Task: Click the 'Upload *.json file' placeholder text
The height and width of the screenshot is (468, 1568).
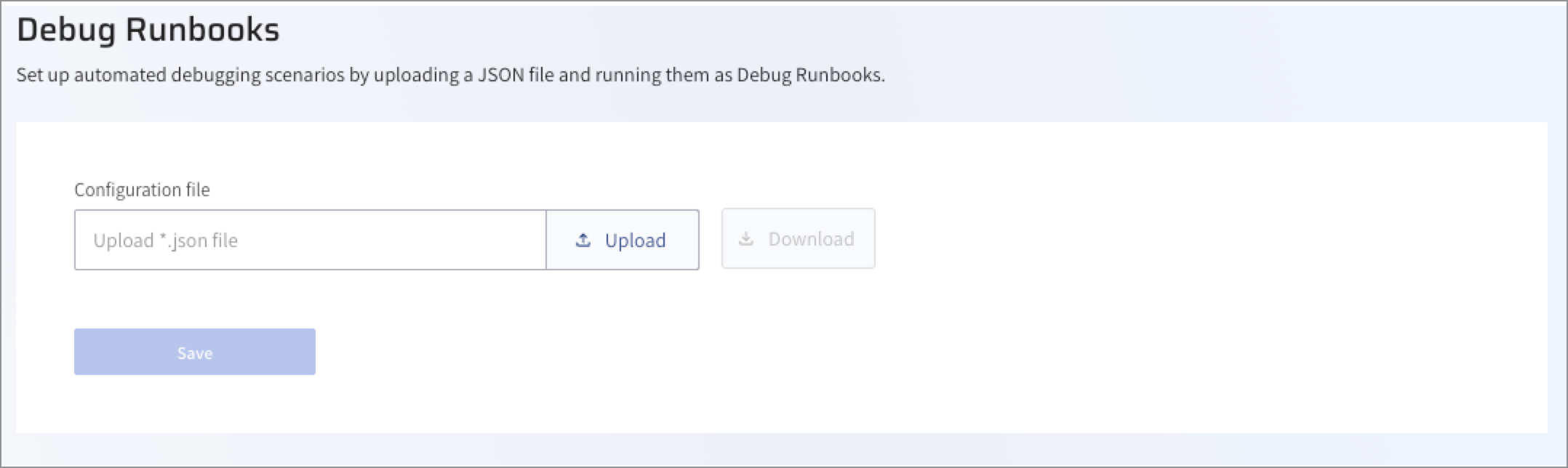Action: pos(165,241)
